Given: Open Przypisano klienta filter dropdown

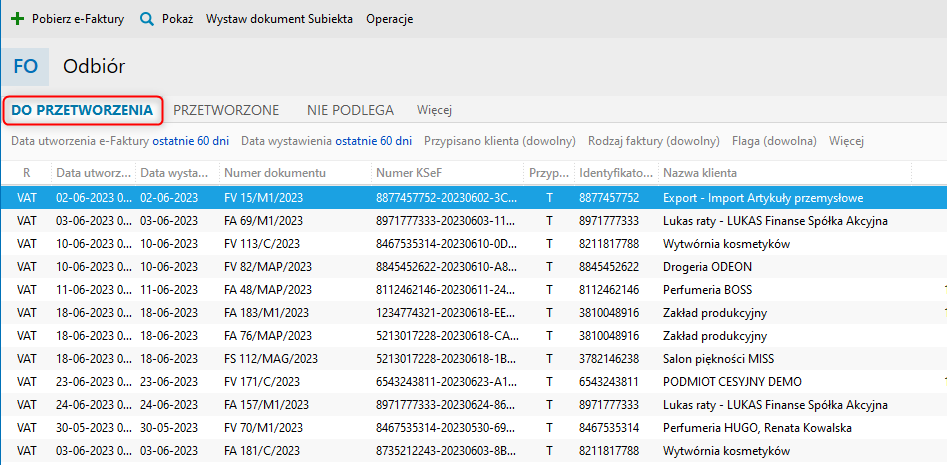Looking at the screenshot, I should tap(499, 141).
